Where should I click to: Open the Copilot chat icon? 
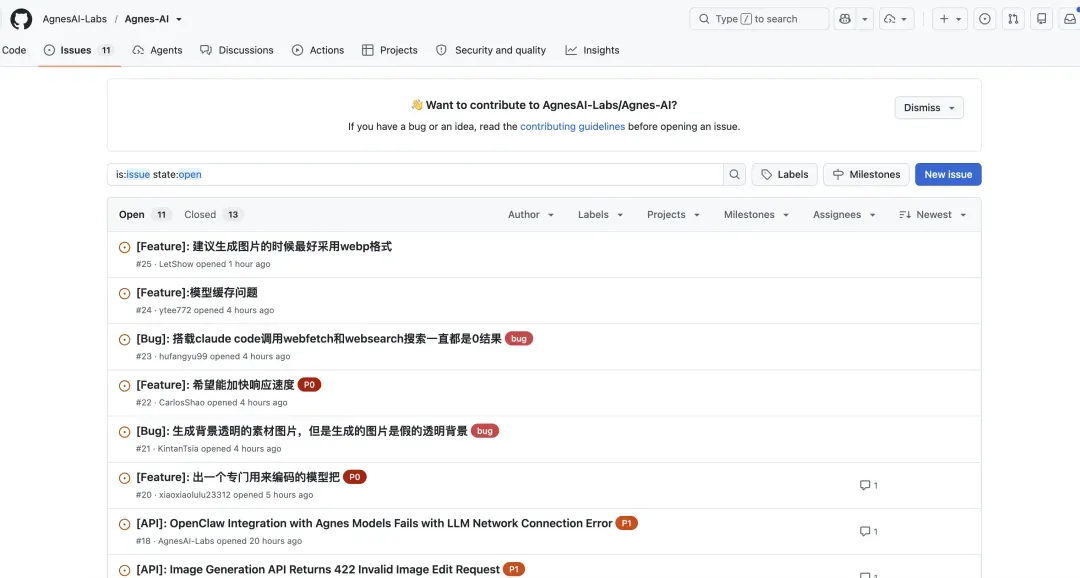coord(844,19)
